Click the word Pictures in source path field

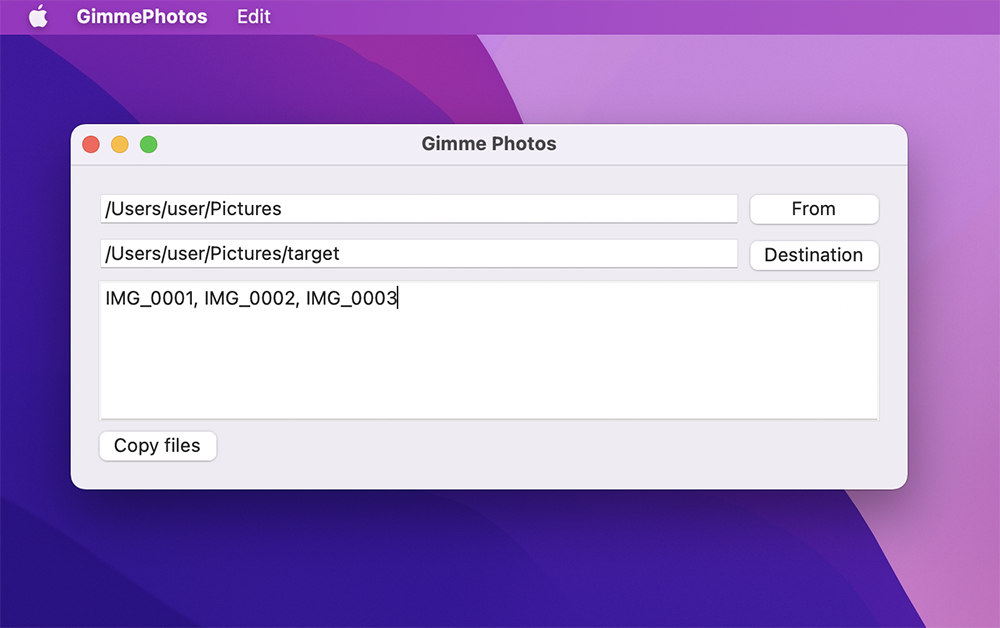pos(245,209)
